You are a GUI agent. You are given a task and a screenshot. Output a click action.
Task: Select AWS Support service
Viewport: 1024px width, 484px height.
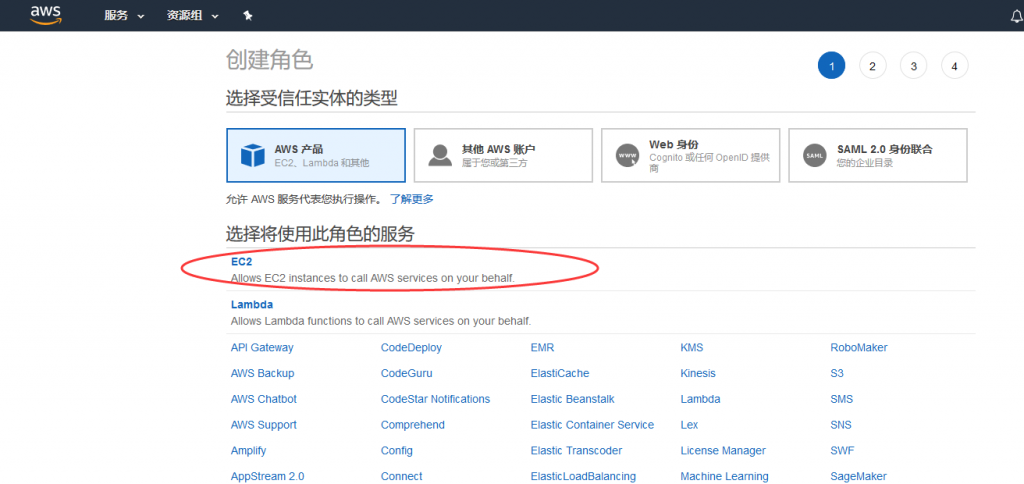(x=264, y=425)
